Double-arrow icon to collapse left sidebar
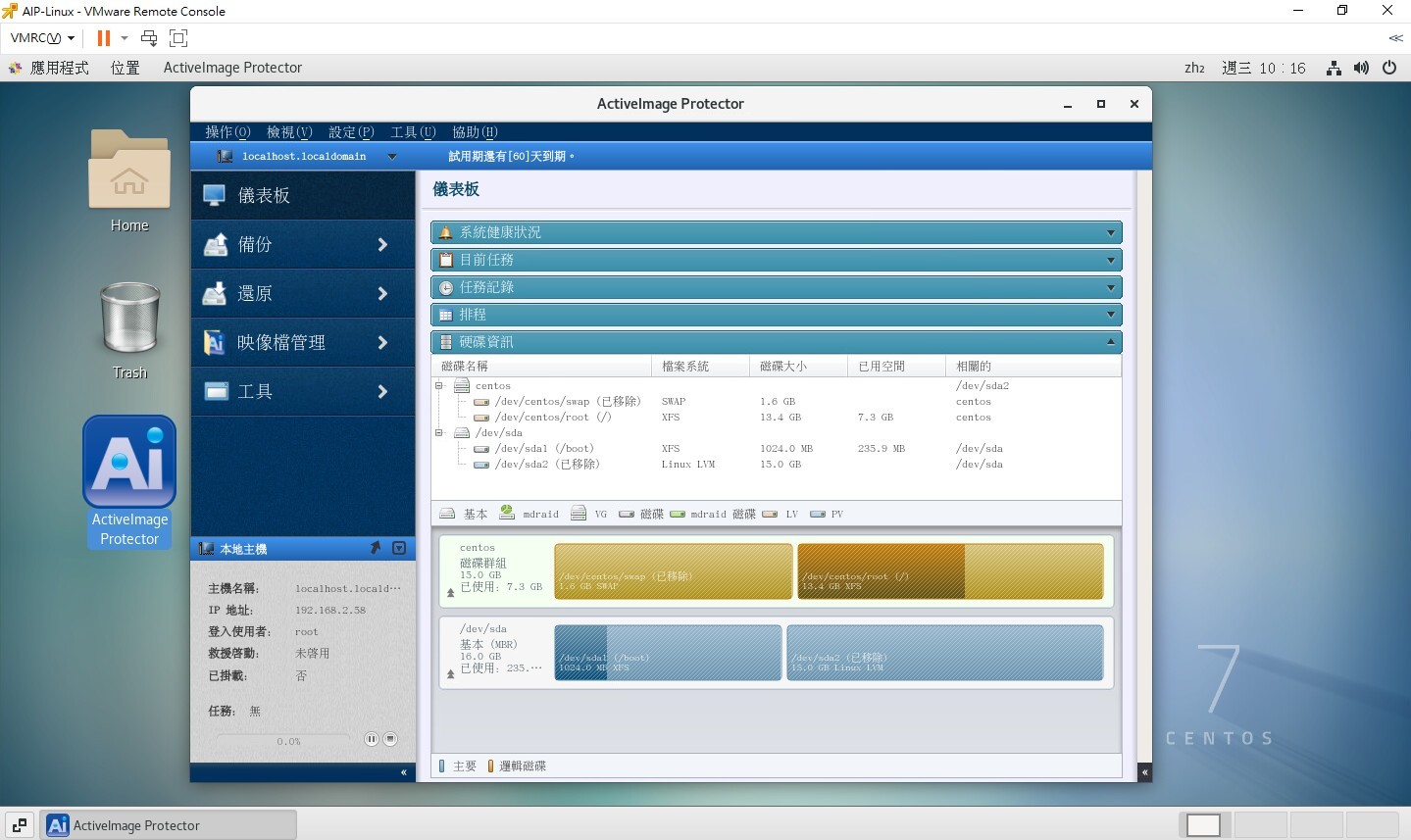 403,772
